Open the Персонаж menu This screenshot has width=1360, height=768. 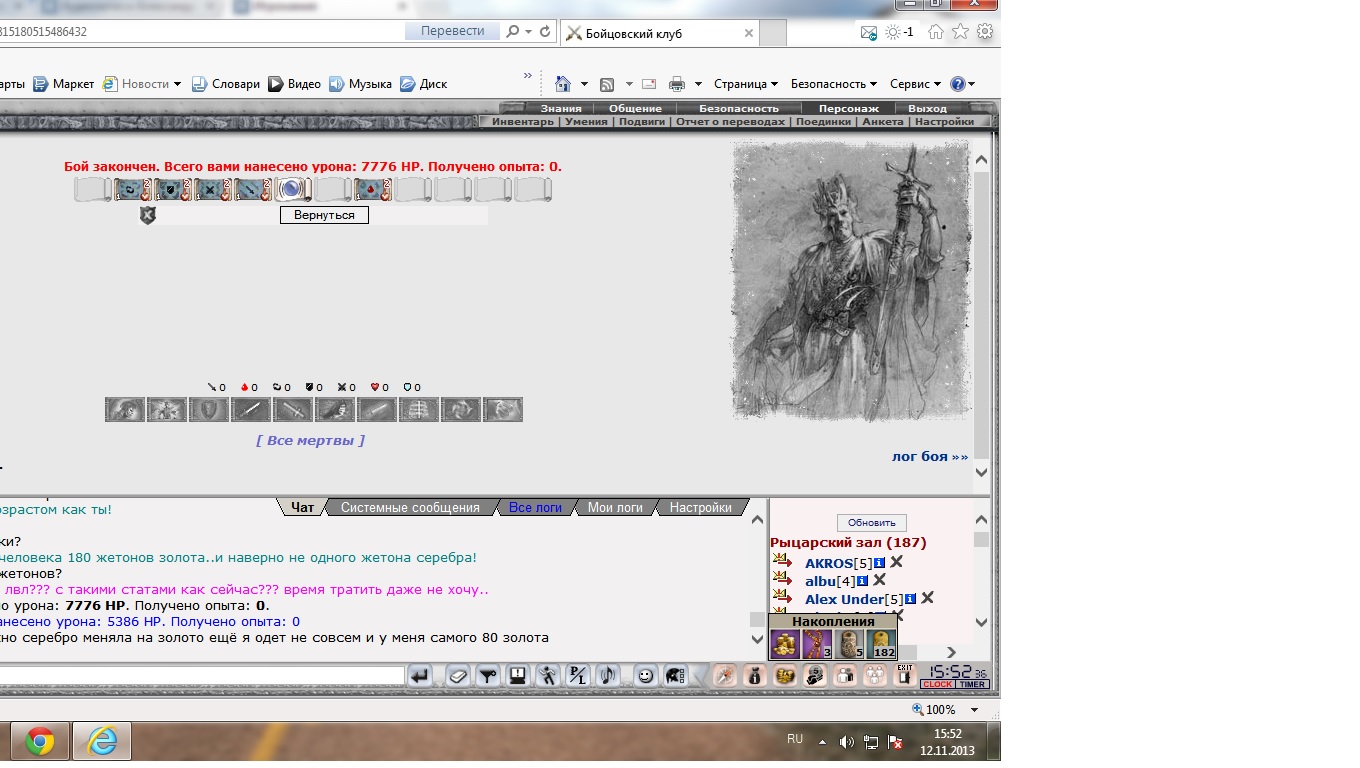click(x=848, y=108)
